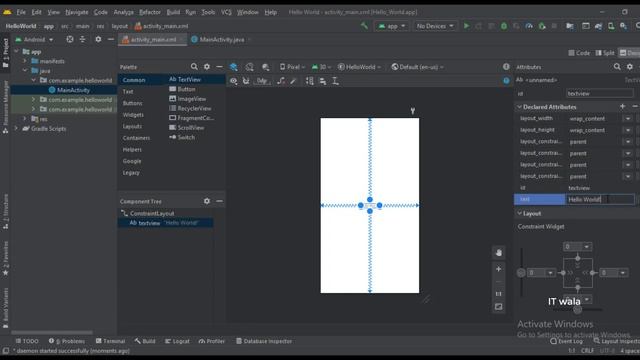Open Project panel settings gear
This screenshot has width=640, height=360.
tap(98, 39)
